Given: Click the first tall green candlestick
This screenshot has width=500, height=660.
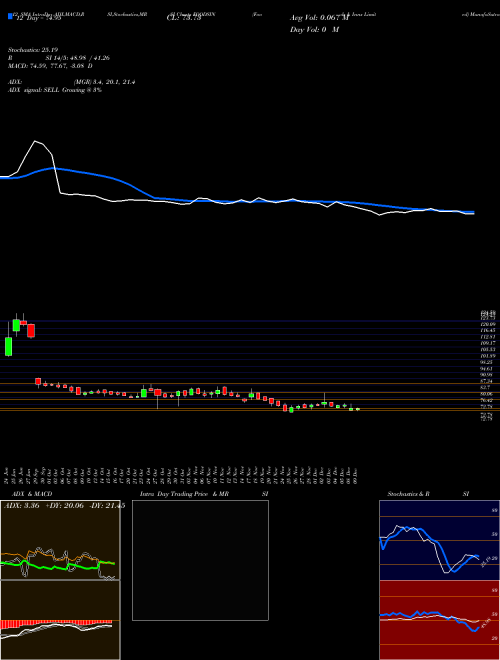Looking at the screenshot, I should [8, 346].
